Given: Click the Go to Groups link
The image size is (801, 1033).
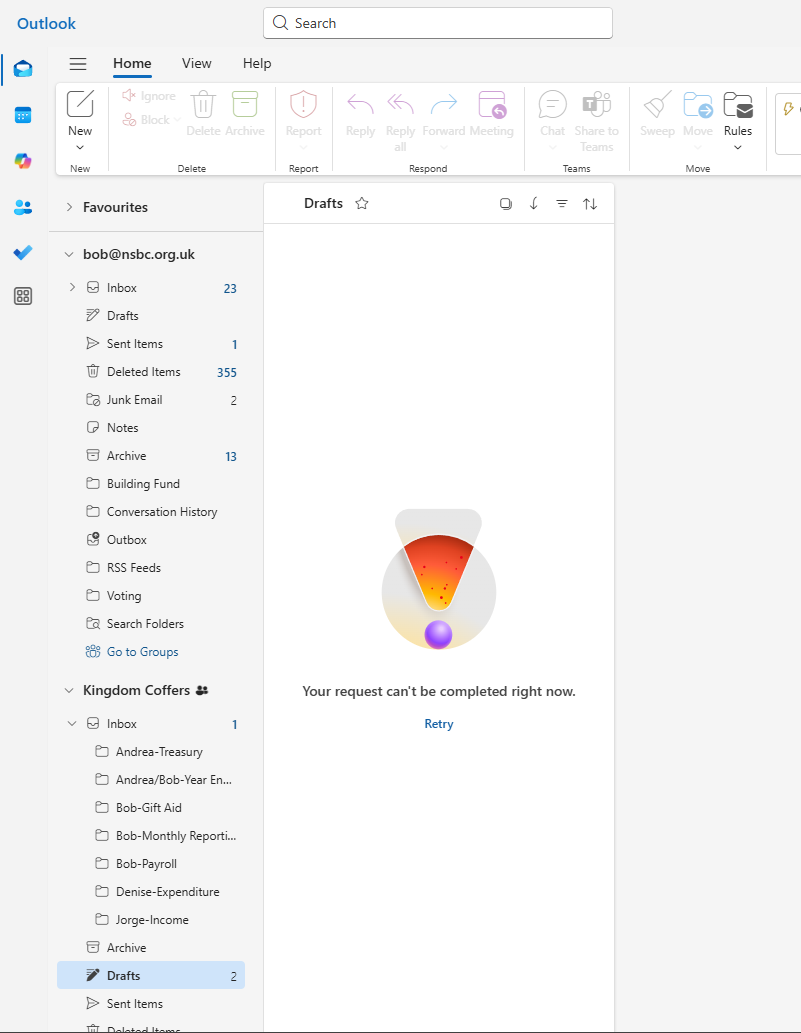Looking at the screenshot, I should tap(142, 652).
